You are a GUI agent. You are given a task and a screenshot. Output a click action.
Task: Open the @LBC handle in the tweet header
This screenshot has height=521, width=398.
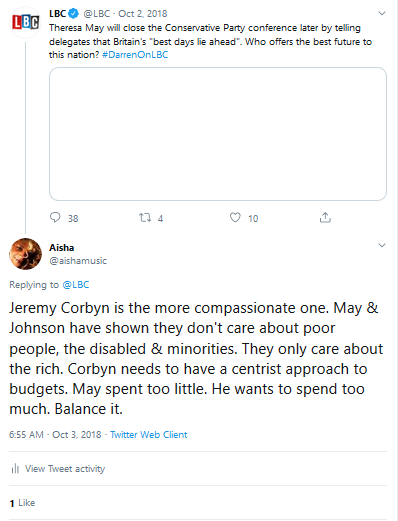pyautogui.click(x=97, y=14)
